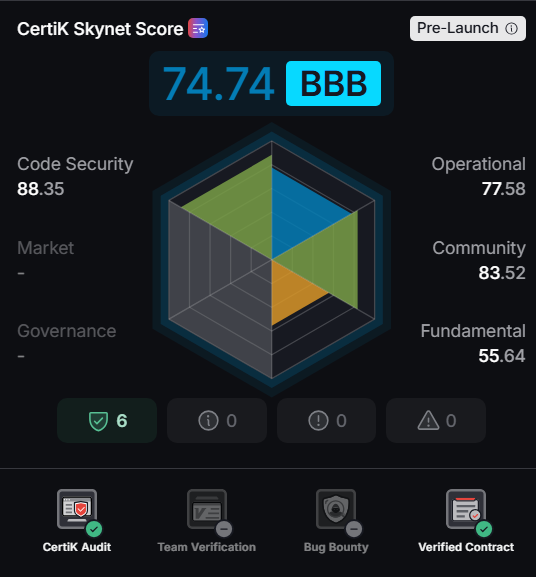Click the Pre-Launch info icon

click(x=511, y=29)
